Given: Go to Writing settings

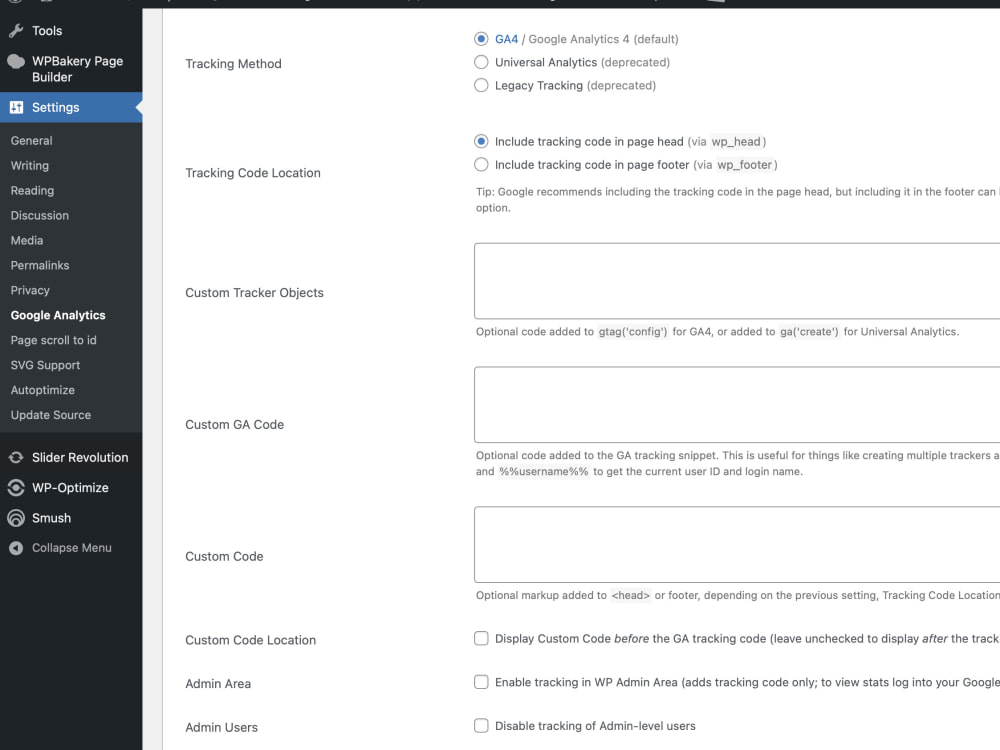Looking at the screenshot, I should pos(29,166).
